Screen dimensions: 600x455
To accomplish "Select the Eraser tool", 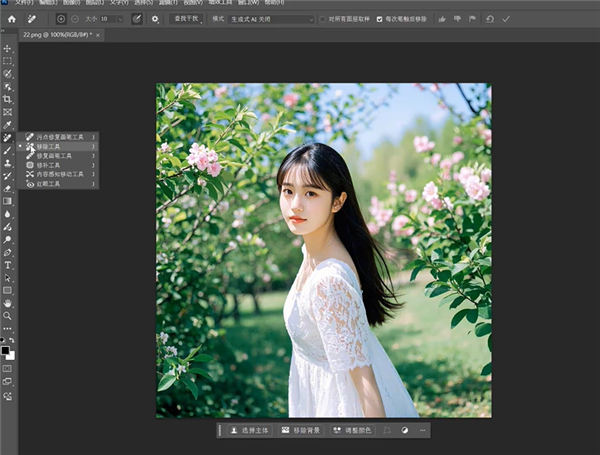I will pyautogui.click(x=7, y=189).
